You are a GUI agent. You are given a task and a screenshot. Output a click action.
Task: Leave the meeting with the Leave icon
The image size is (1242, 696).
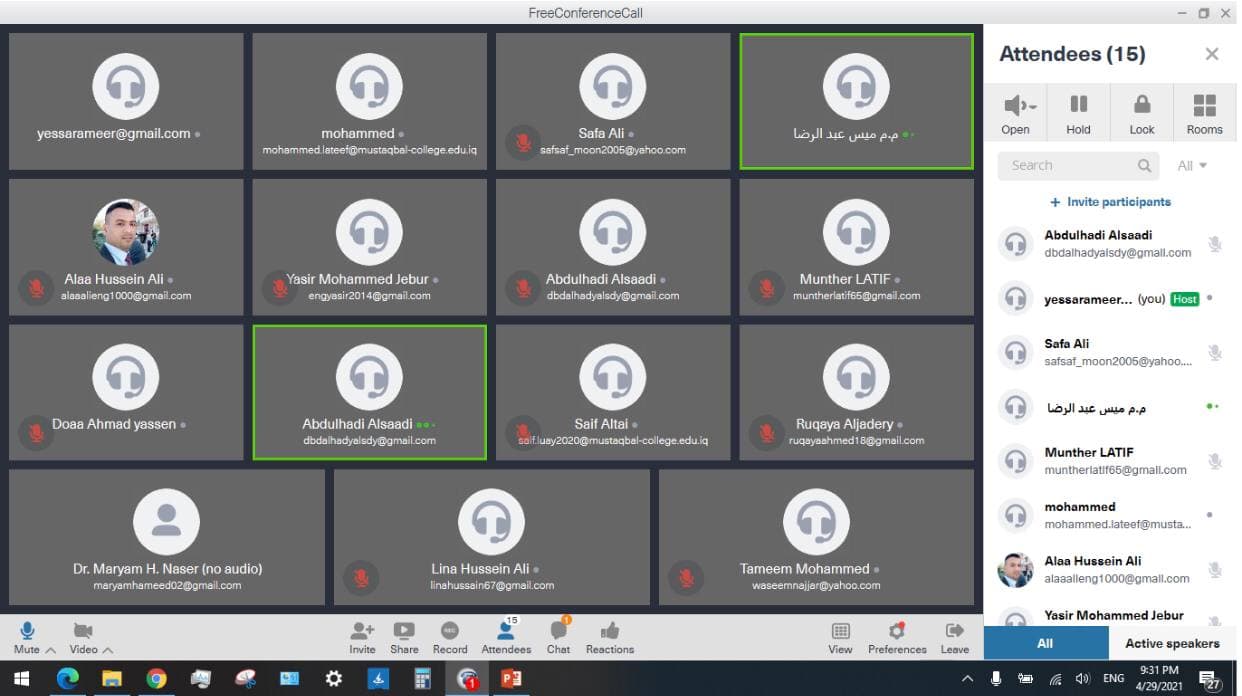tap(954, 631)
